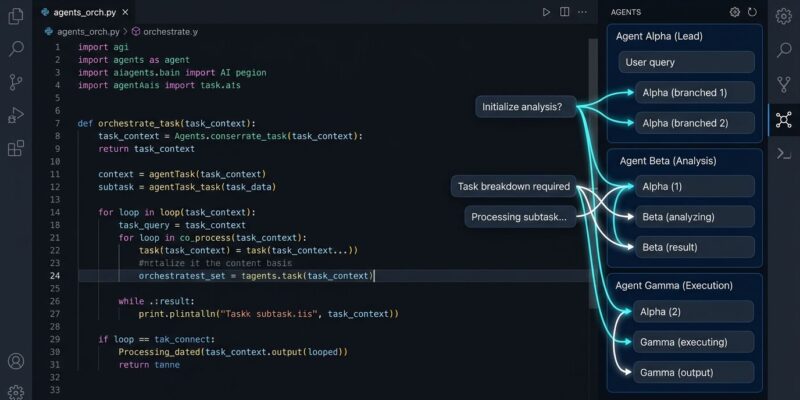Select the Gamma (output) node
Image resolution: width=800 pixels, height=400 pixels.
coord(693,372)
